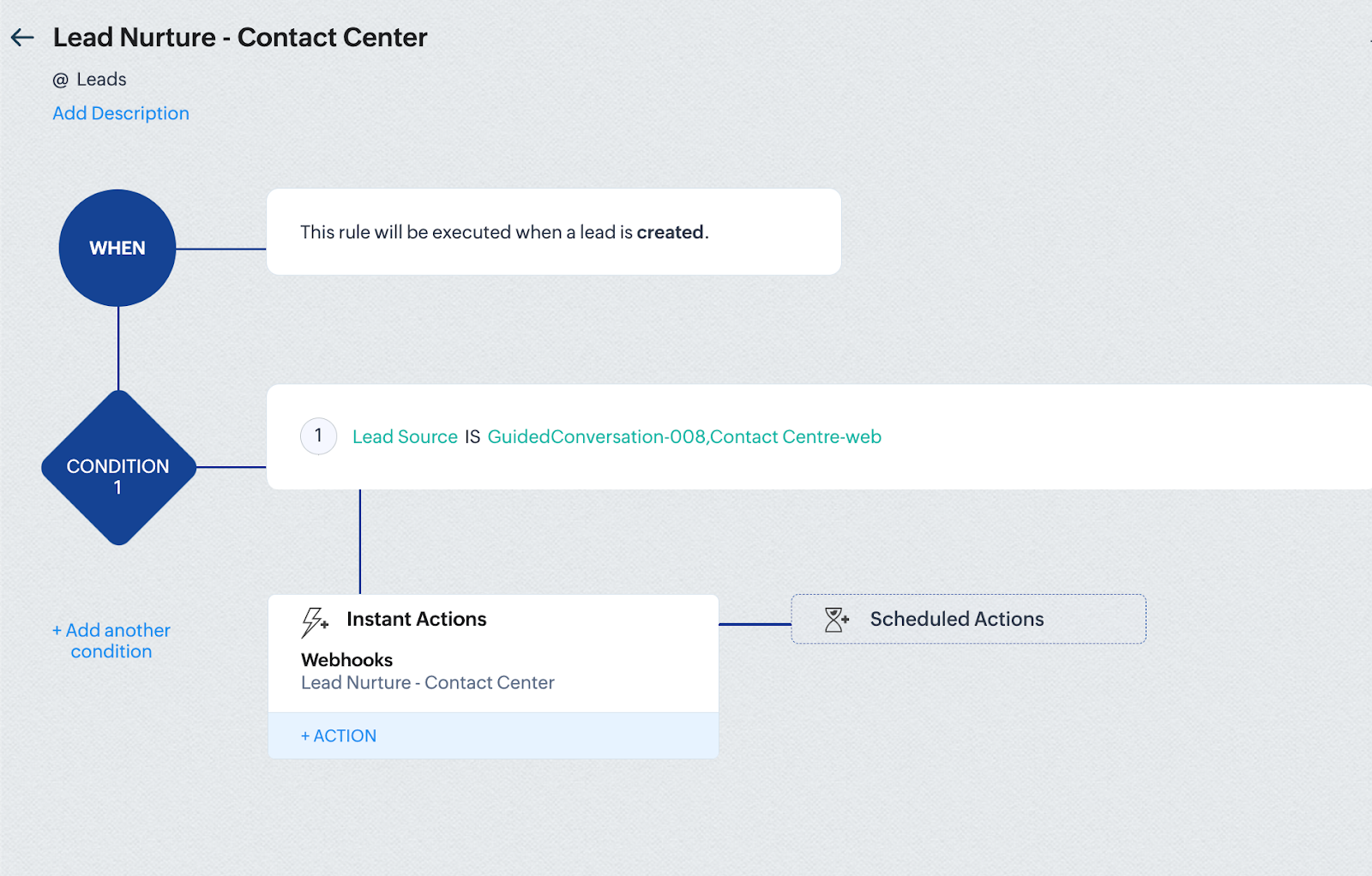Click Add another condition link

[111, 640]
